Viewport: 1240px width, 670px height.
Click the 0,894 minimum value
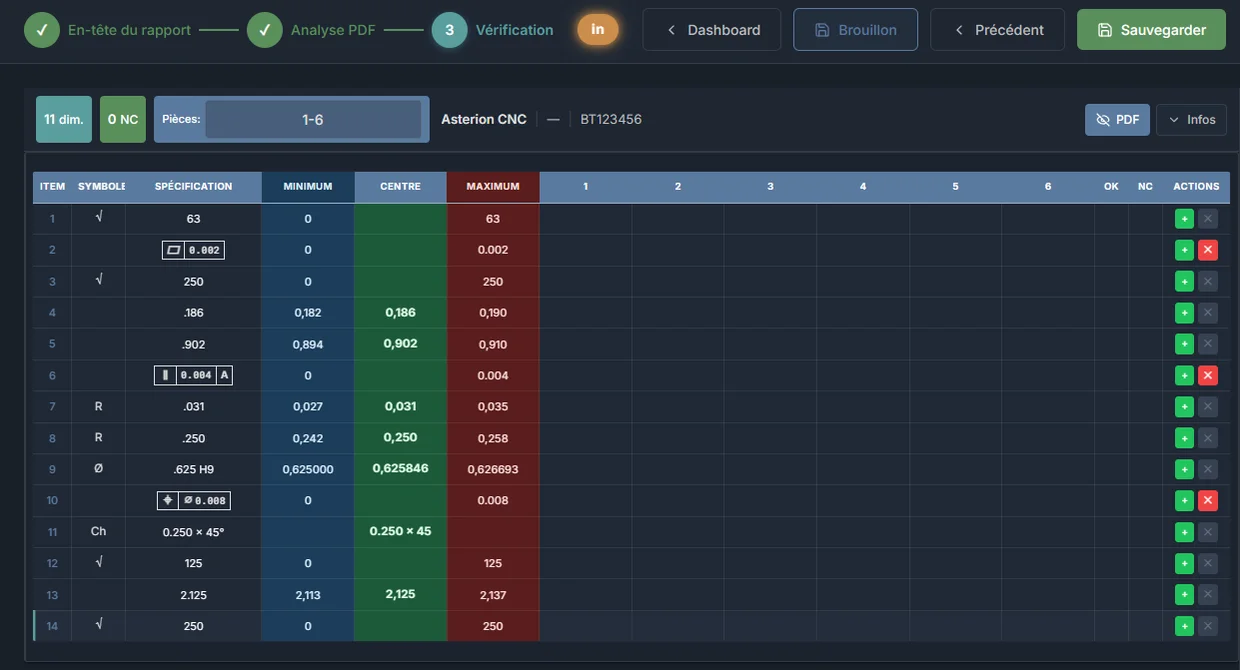(308, 344)
